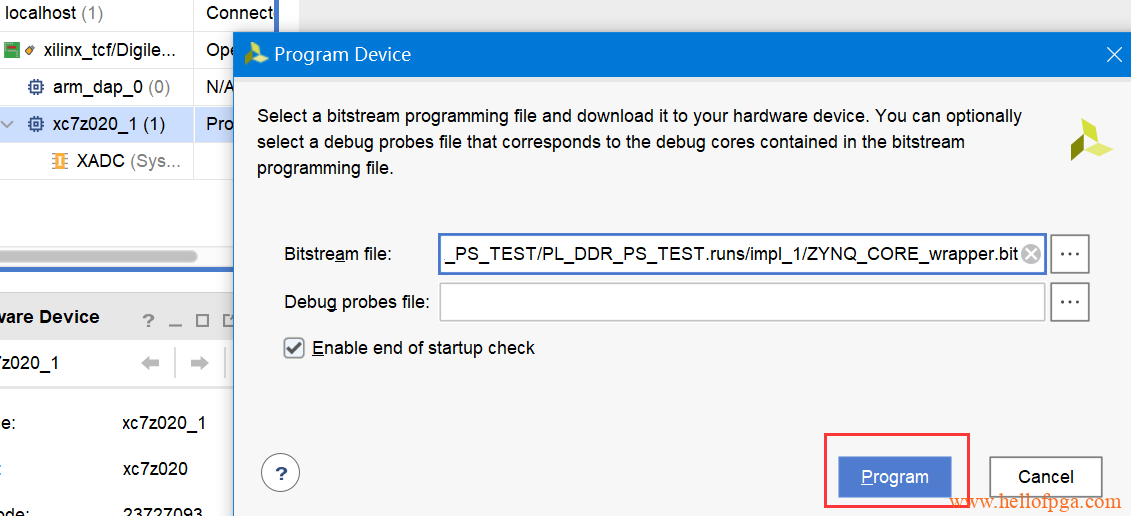
Task: Click the Program button
Action: tap(895, 477)
